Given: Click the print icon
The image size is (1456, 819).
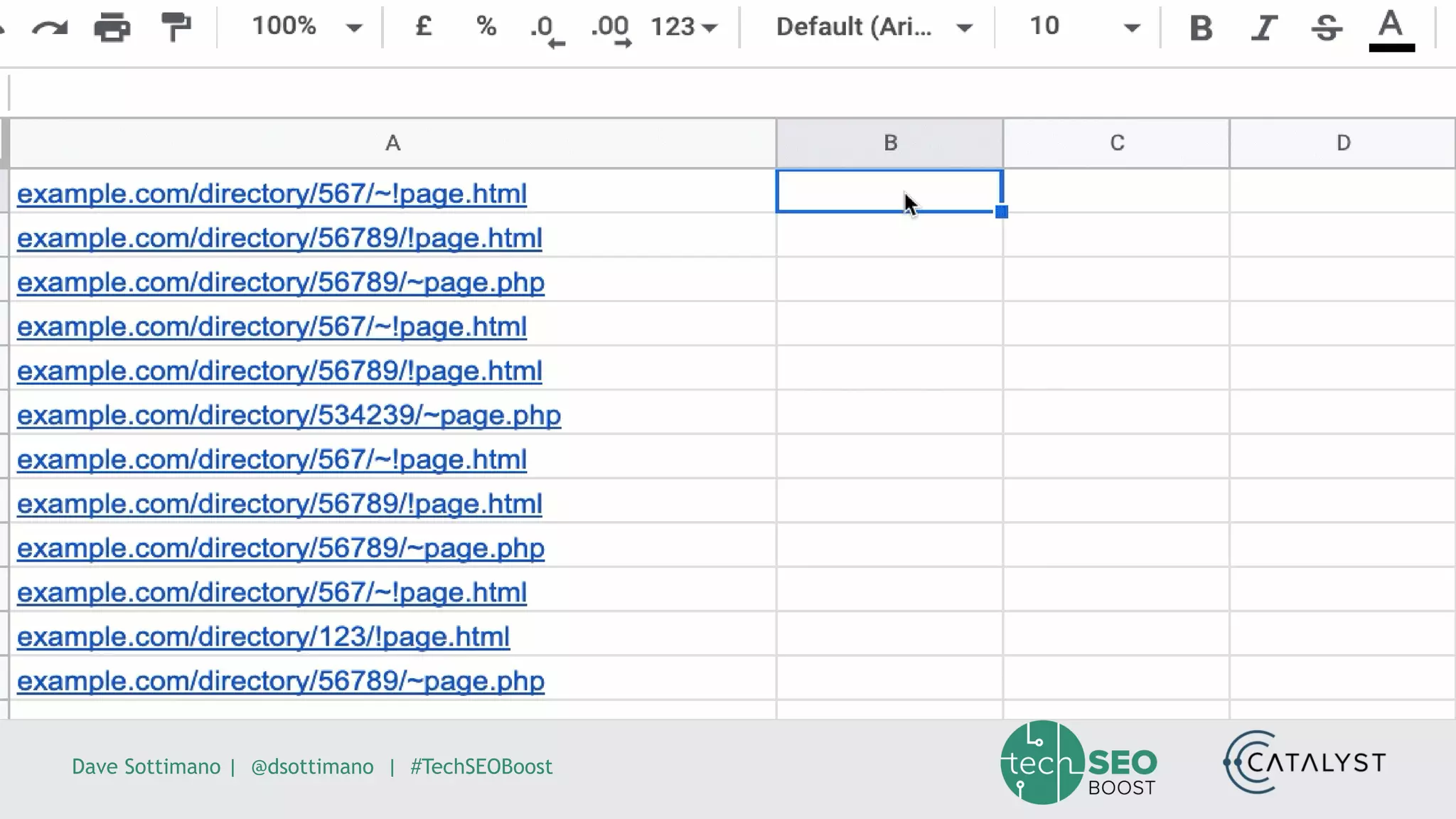Looking at the screenshot, I should (112, 28).
